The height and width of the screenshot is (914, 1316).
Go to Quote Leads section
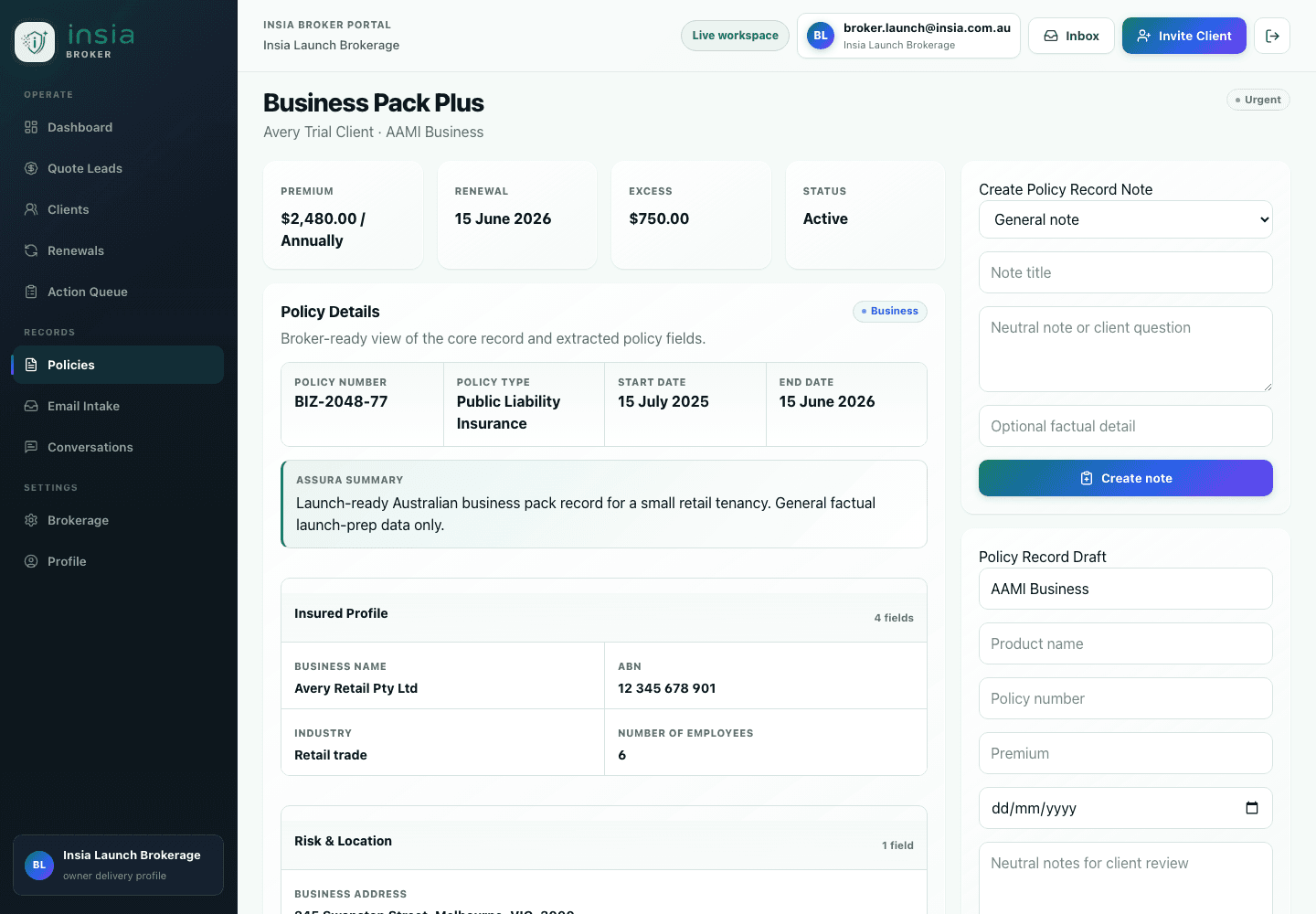118,168
